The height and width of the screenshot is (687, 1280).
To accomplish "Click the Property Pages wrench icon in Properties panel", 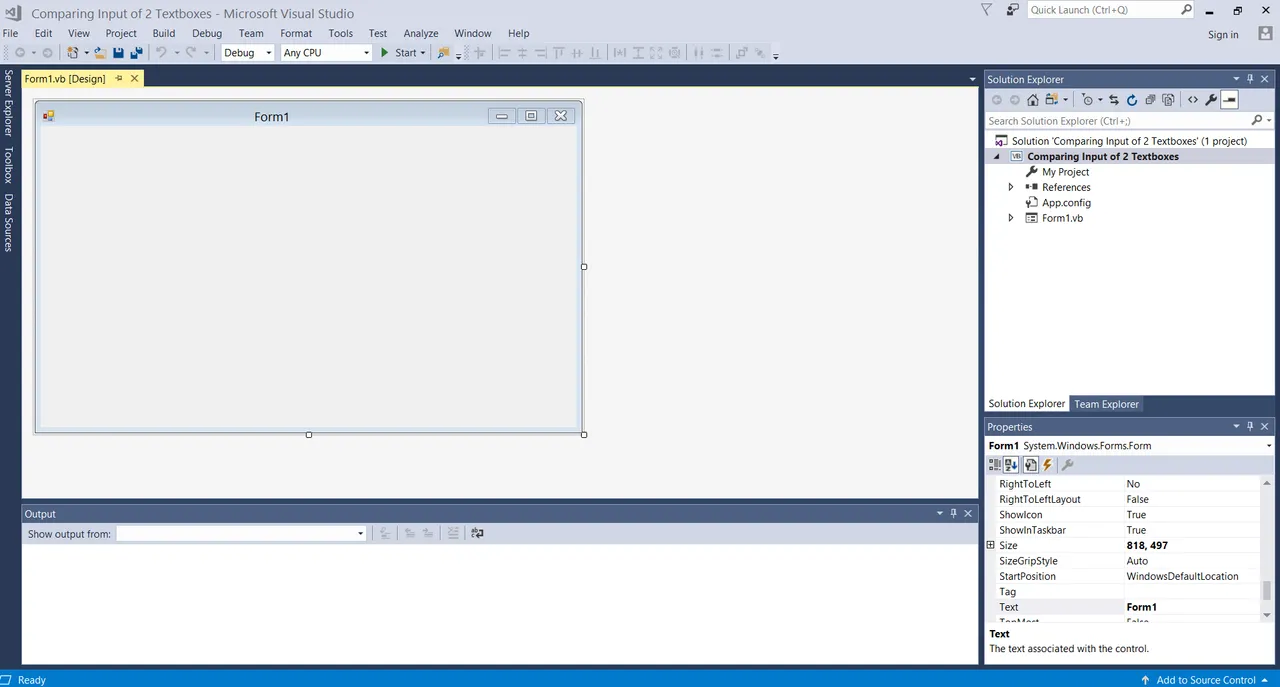I will (1067, 465).
